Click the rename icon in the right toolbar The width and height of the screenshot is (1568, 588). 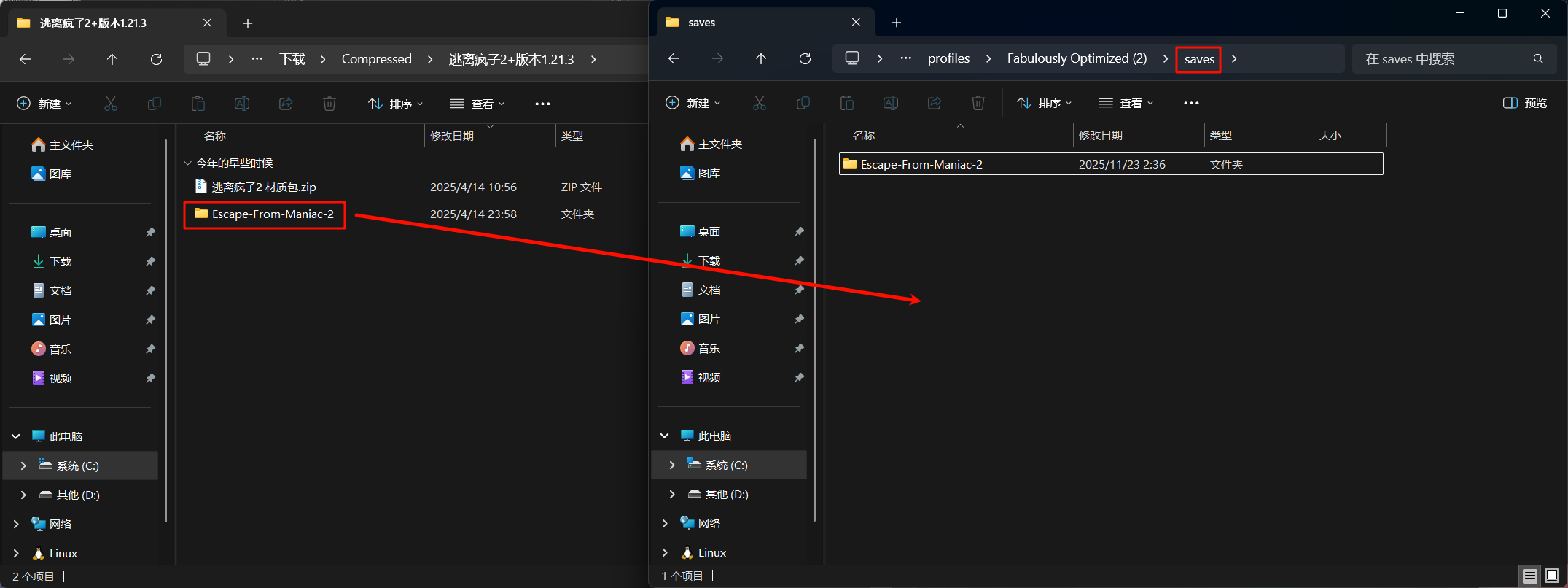point(891,103)
